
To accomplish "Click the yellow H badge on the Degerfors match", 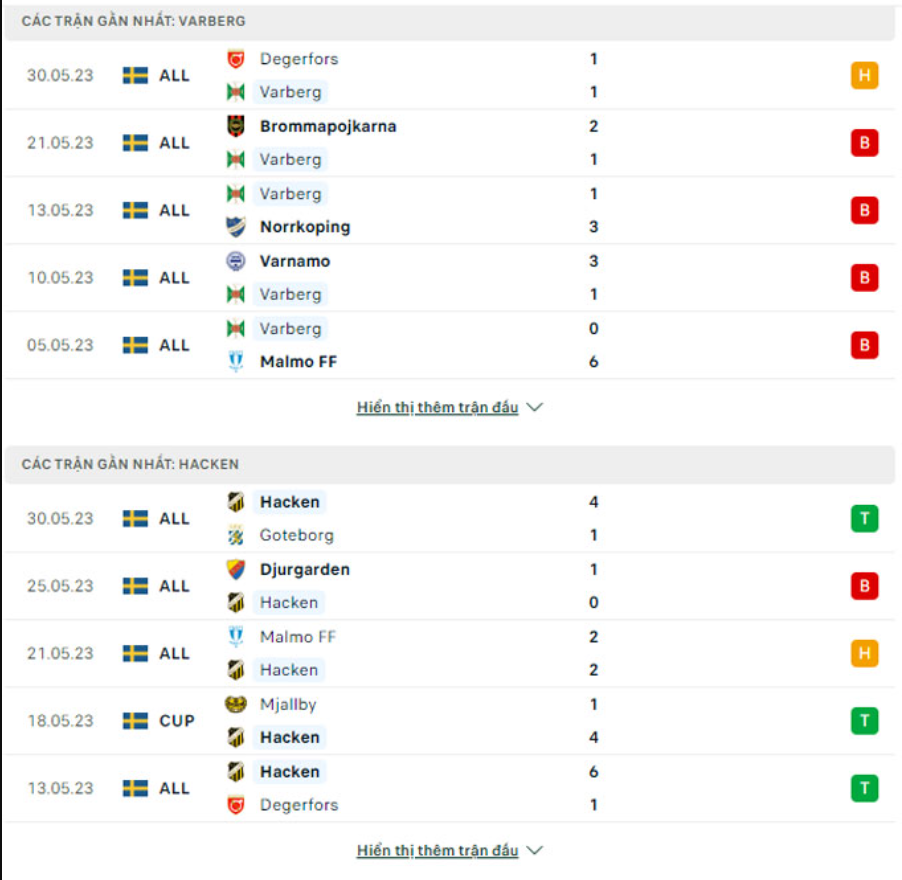I will (x=864, y=74).
